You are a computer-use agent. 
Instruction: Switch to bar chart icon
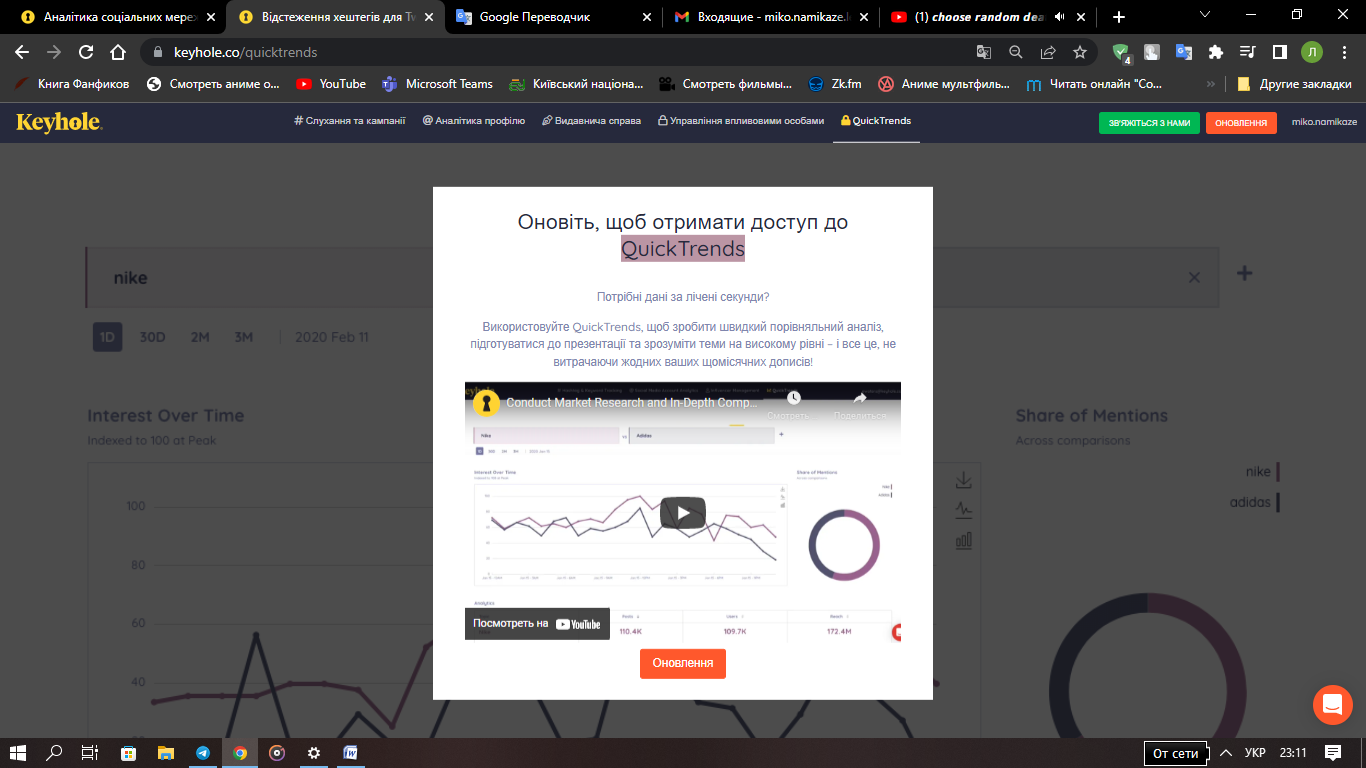964,540
